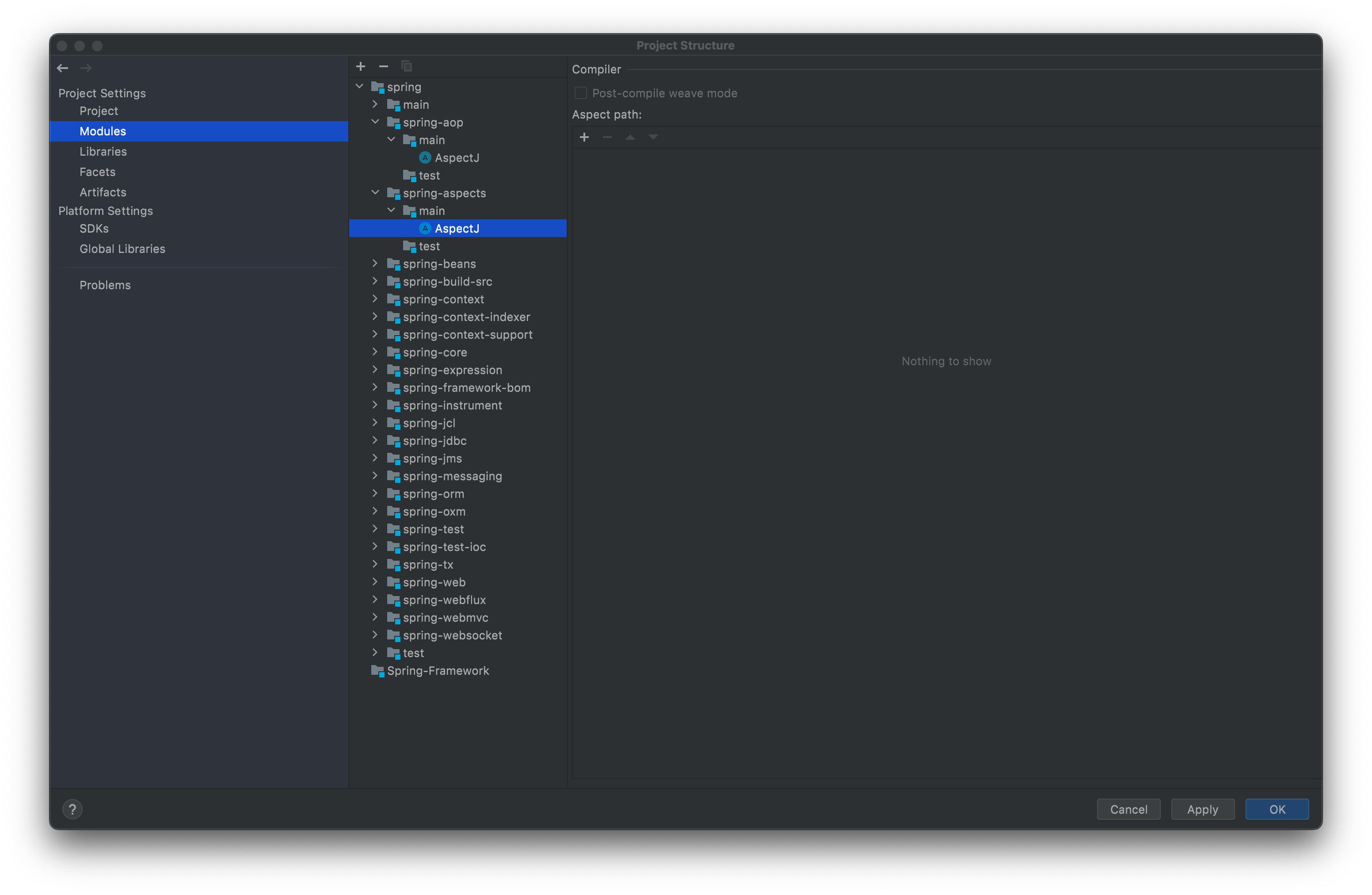Select test folder under spring-aspects
Viewport: 1372px width, 895px height.
[429, 246]
